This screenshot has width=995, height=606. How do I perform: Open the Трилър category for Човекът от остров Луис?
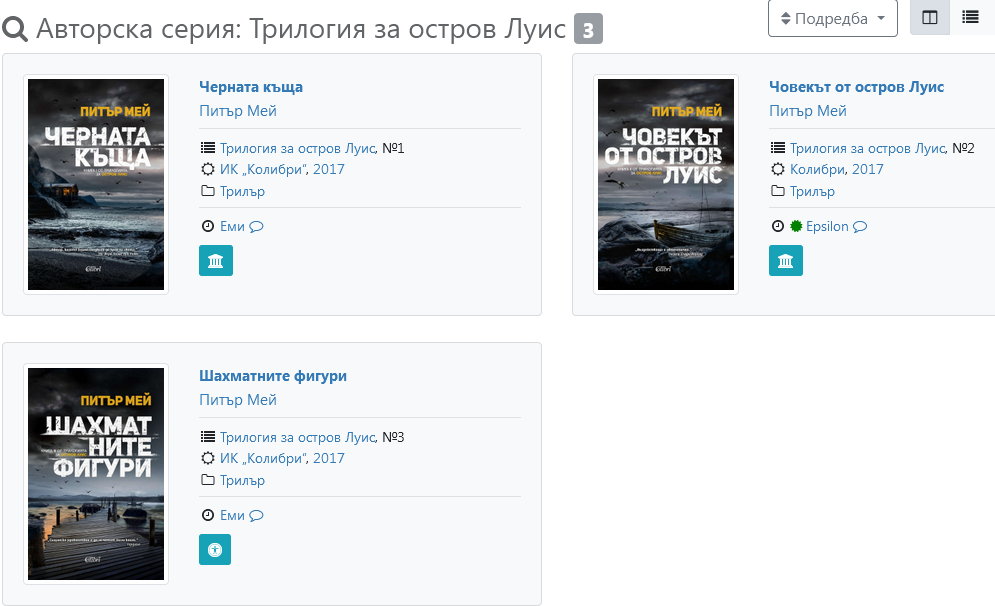pos(812,191)
